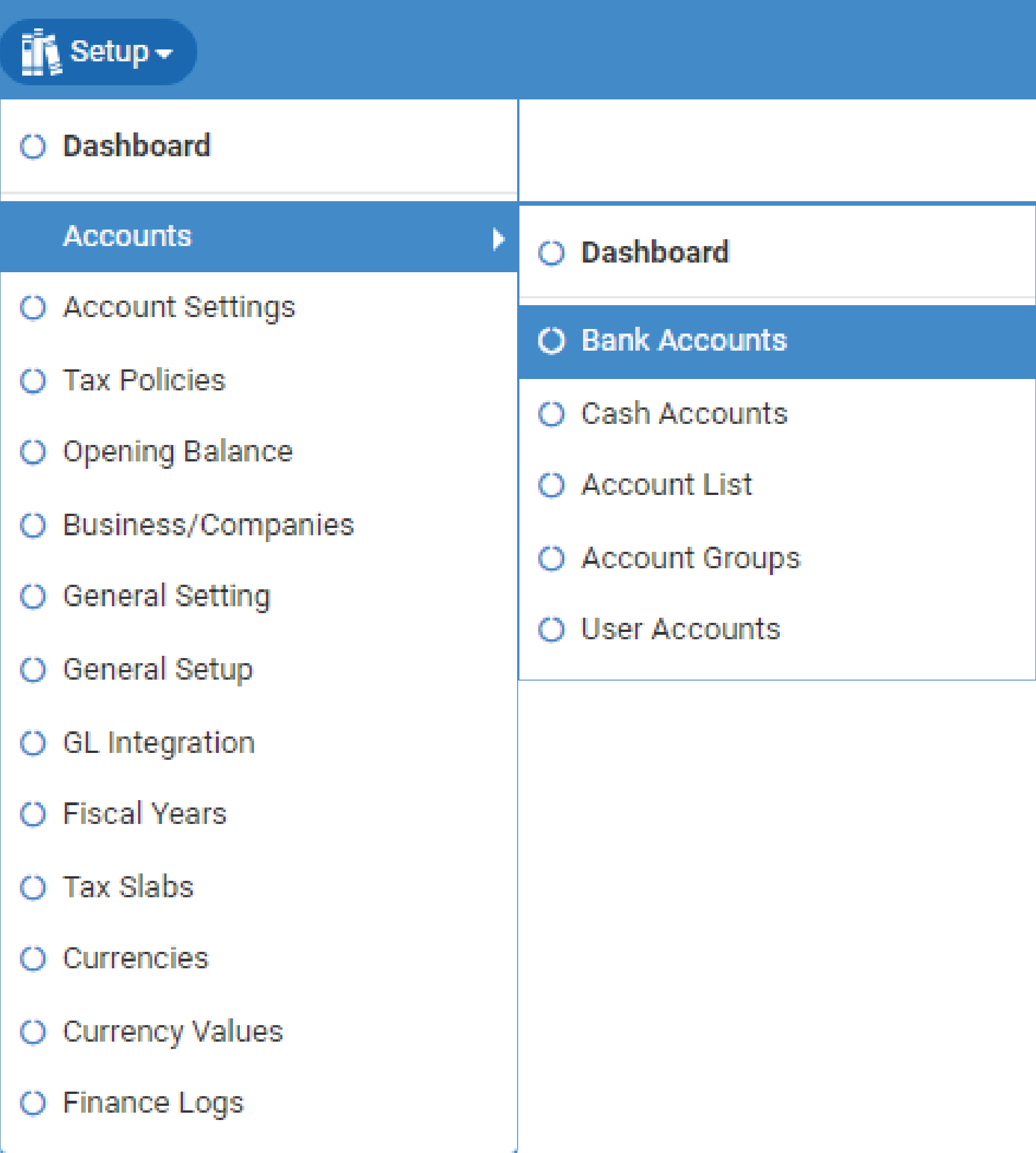Open the main Dashboard item in left menu
1036x1153 pixels.
click(136, 146)
